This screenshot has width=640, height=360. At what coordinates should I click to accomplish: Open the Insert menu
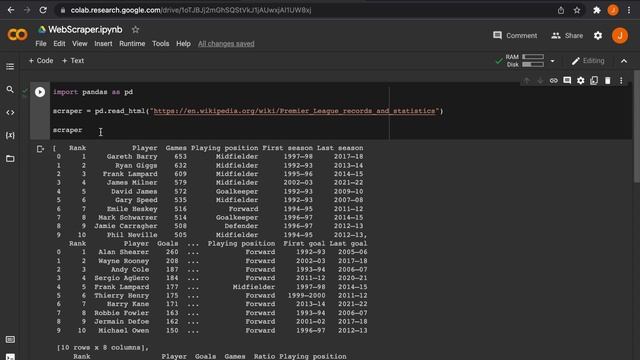click(x=103, y=44)
